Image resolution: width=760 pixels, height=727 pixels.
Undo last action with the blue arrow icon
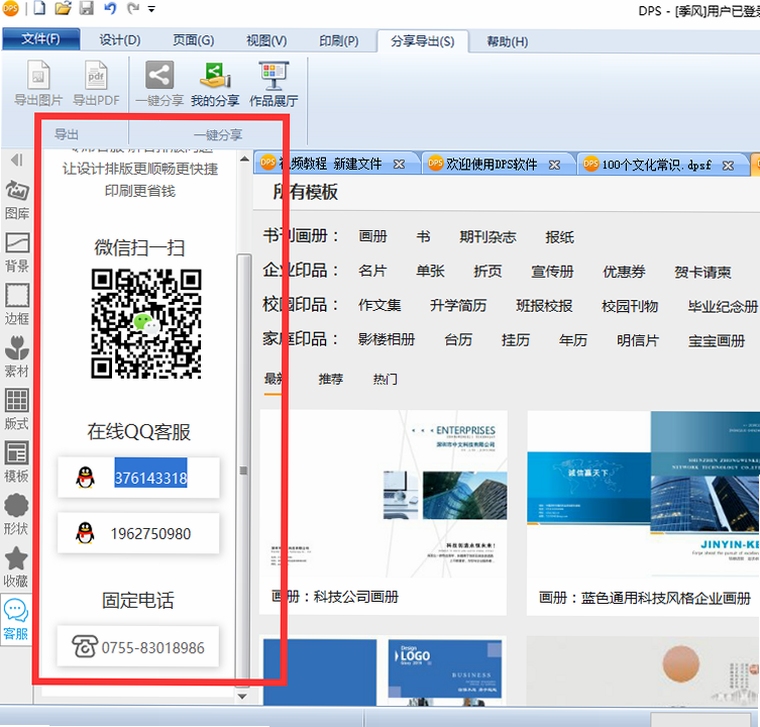point(110,8)
